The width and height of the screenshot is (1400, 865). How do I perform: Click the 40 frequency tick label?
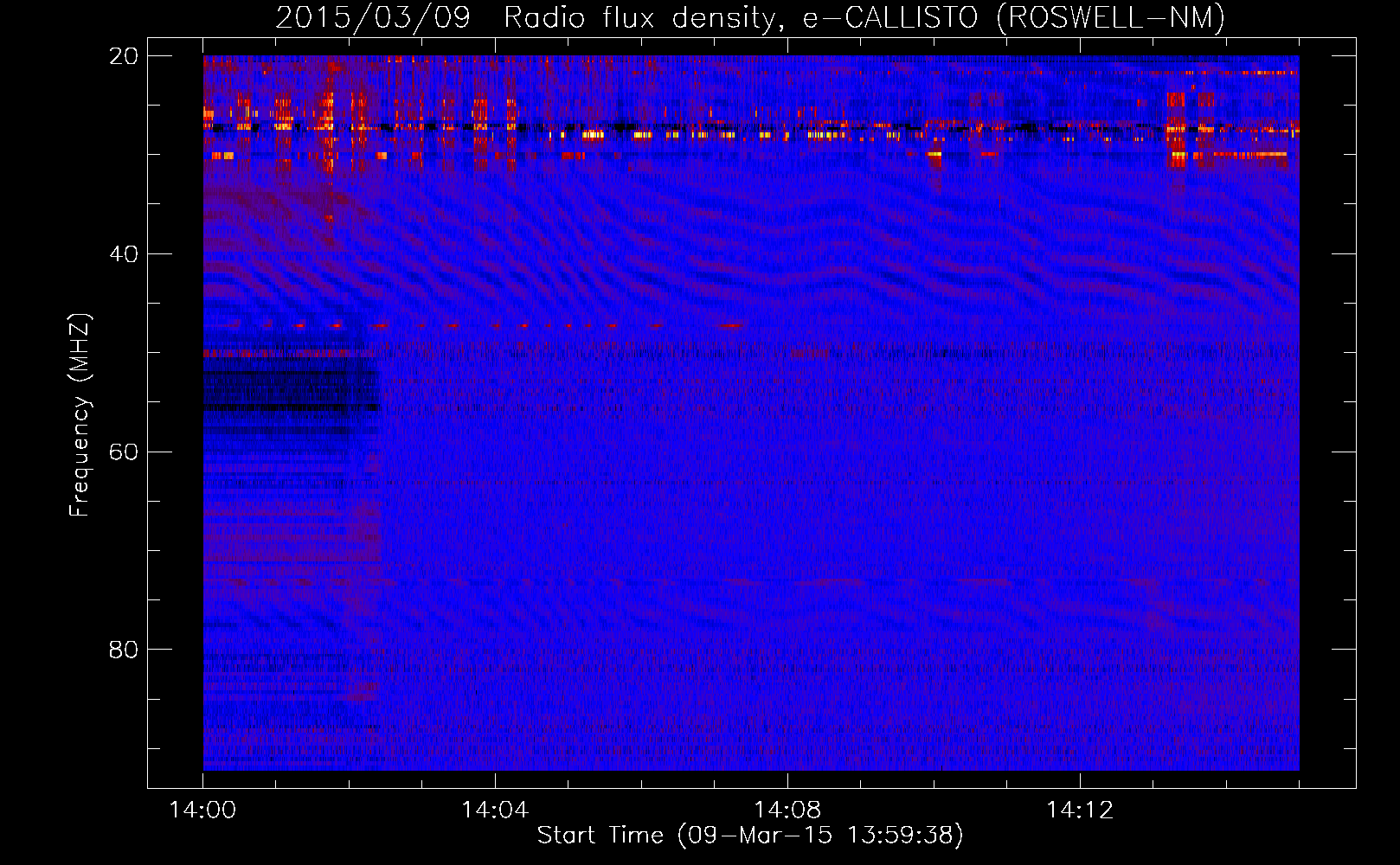point(123,254)
